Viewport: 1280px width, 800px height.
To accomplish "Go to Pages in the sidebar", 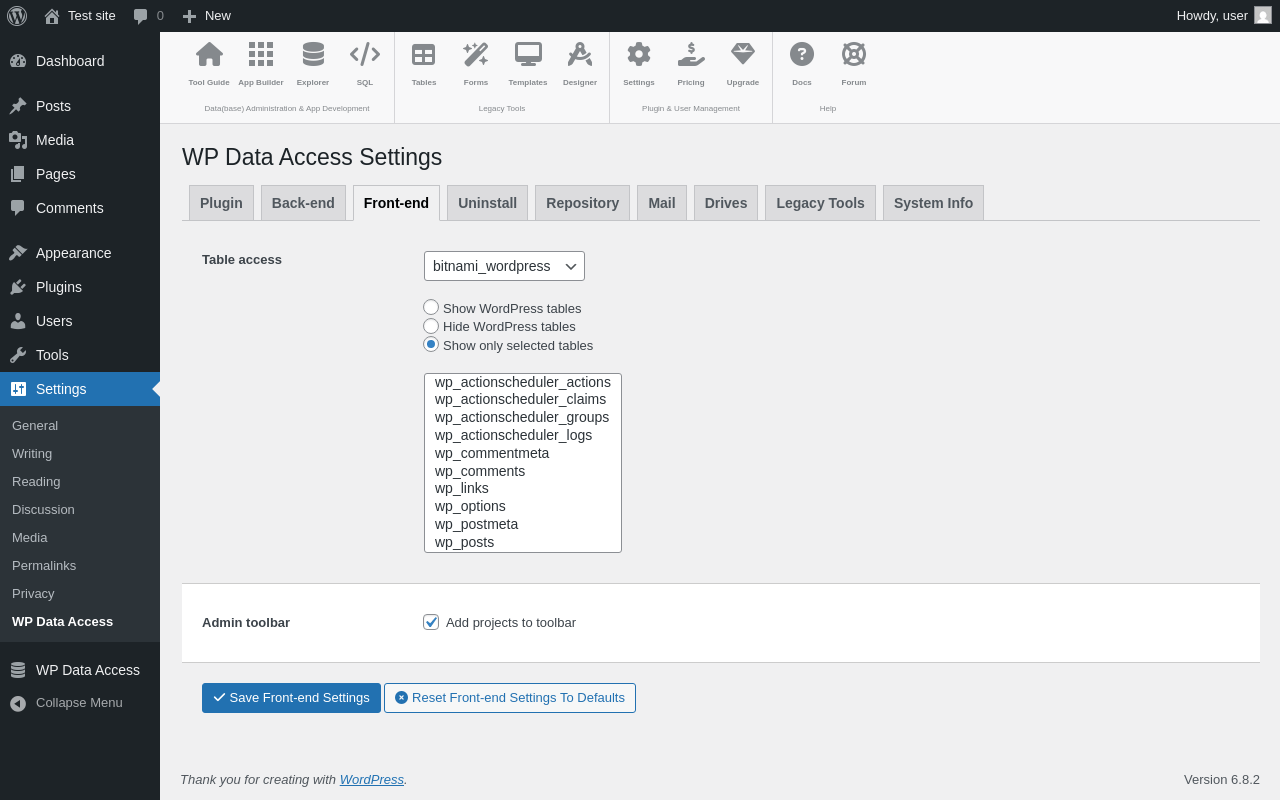I will (80, 174).
